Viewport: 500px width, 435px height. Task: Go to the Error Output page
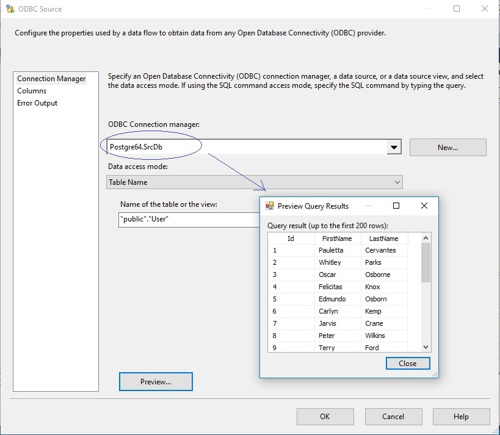pyautogui.click(x=37, y=103)
